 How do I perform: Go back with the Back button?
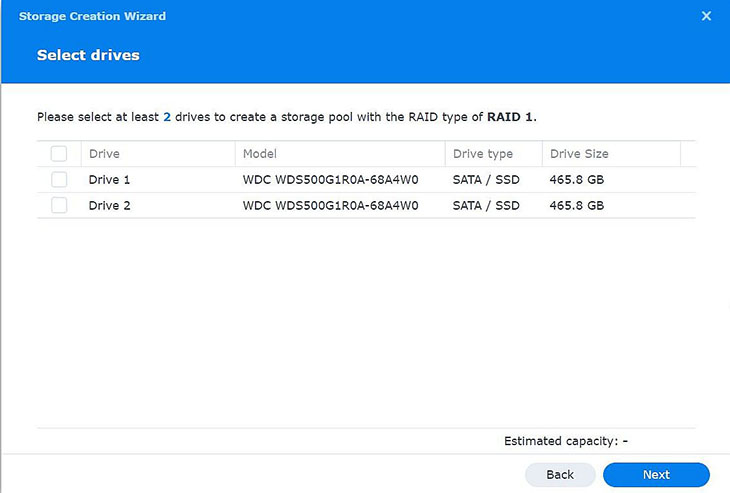click(x=560, y=474)
